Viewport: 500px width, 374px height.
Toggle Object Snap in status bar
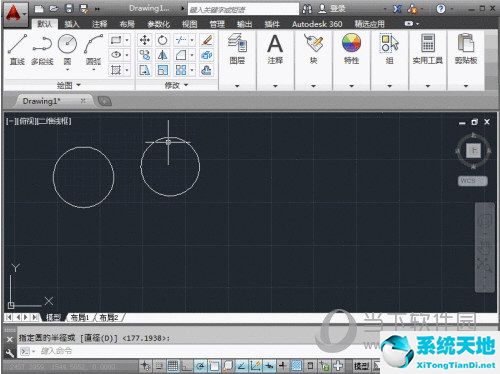pos(214,366)
